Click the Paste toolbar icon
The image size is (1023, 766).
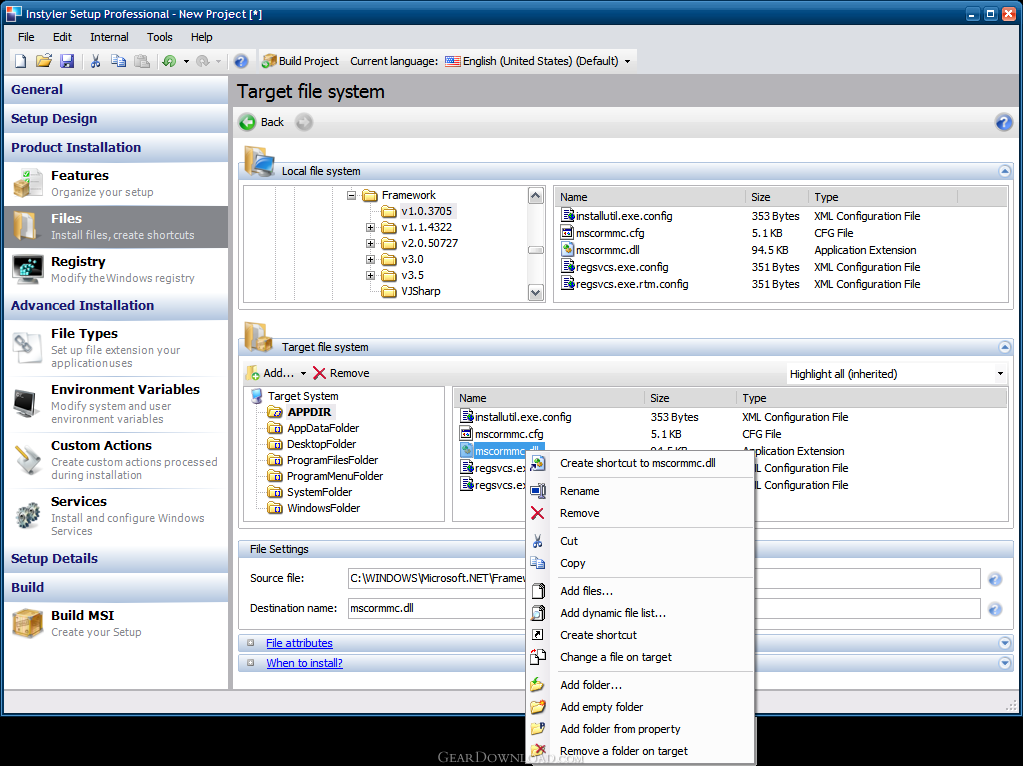[x=142, y=61]
